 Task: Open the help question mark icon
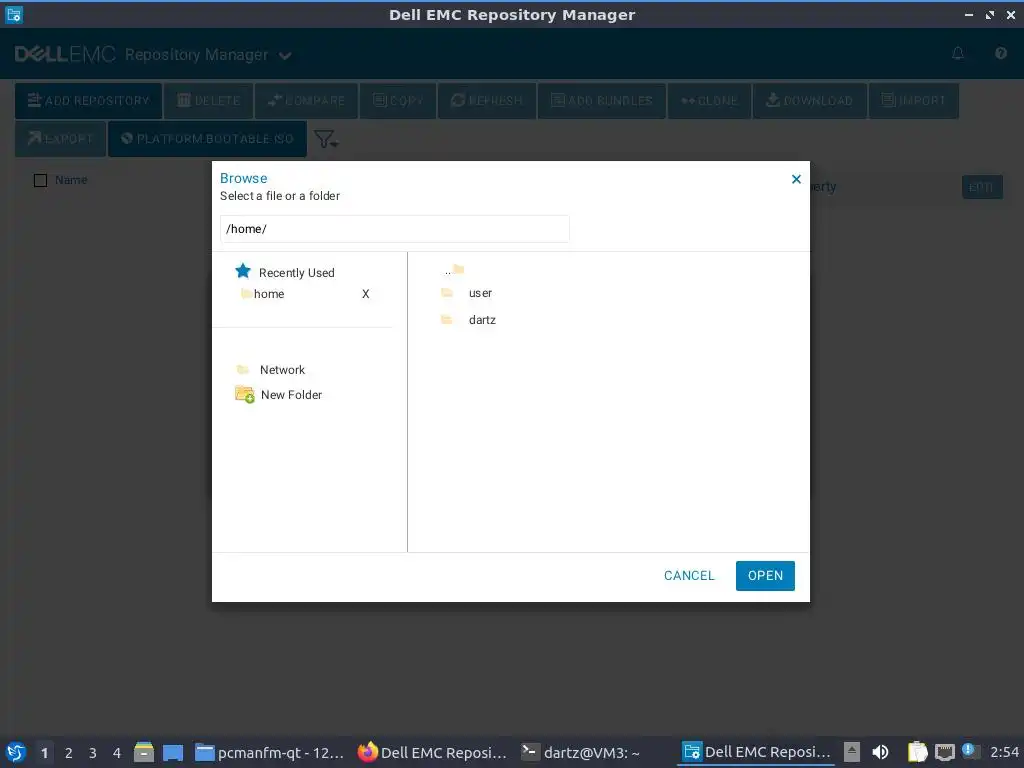pyautogui.click(x=1000, y=53)
